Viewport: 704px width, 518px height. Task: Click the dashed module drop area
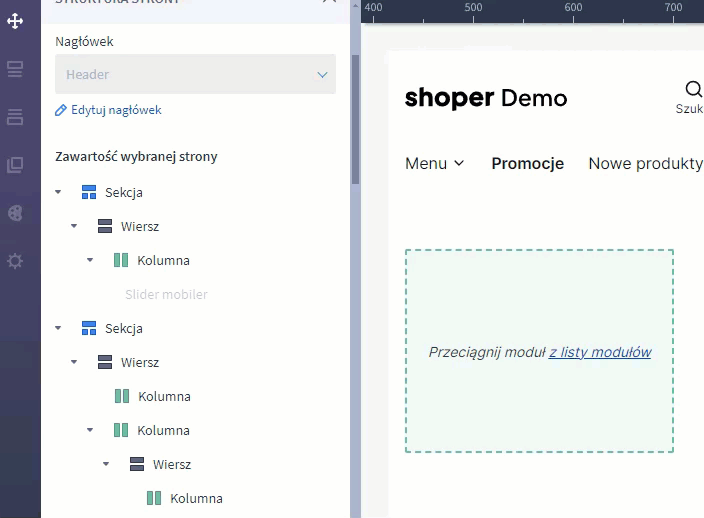coord(539,351)
